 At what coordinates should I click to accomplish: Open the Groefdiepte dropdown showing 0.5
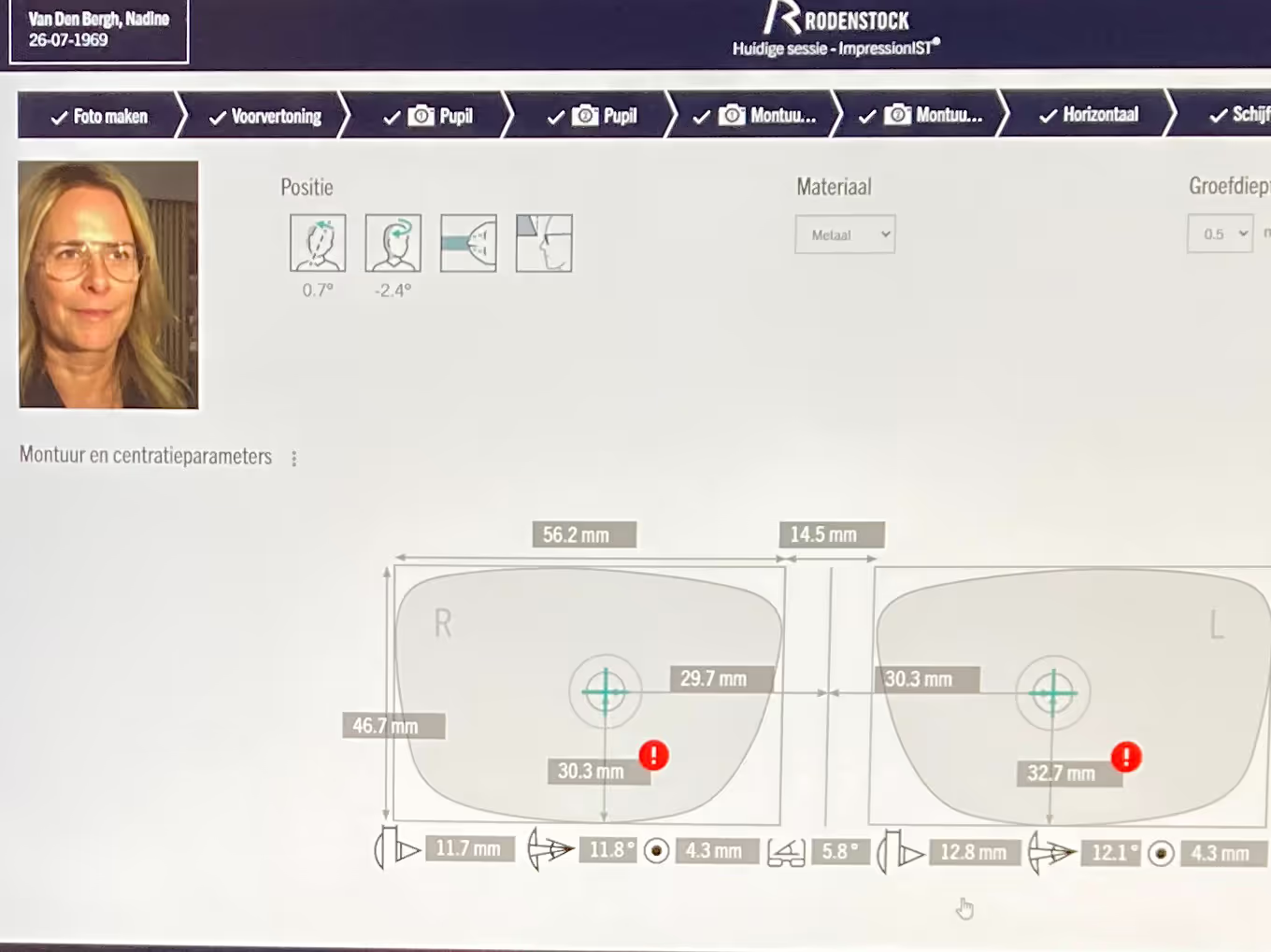pos(1220,234)
